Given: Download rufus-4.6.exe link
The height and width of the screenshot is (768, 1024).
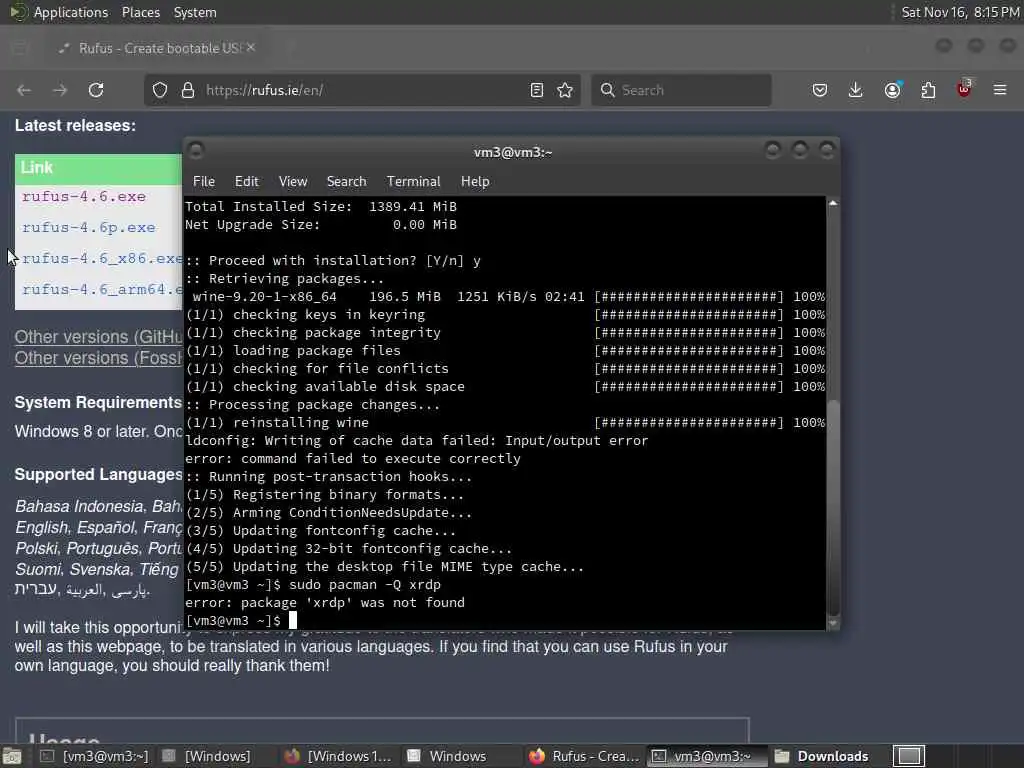Looking at the screenshot, I should tap(84, 197).
